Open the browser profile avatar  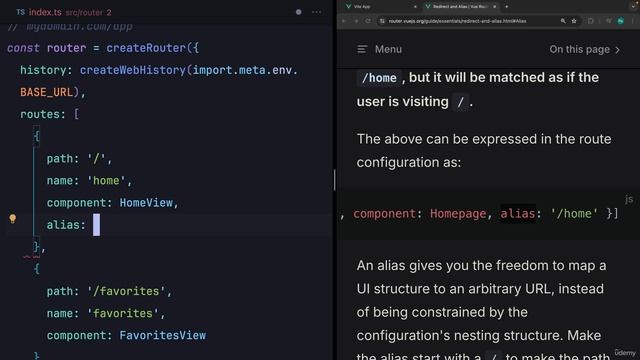tap(620, 21)
